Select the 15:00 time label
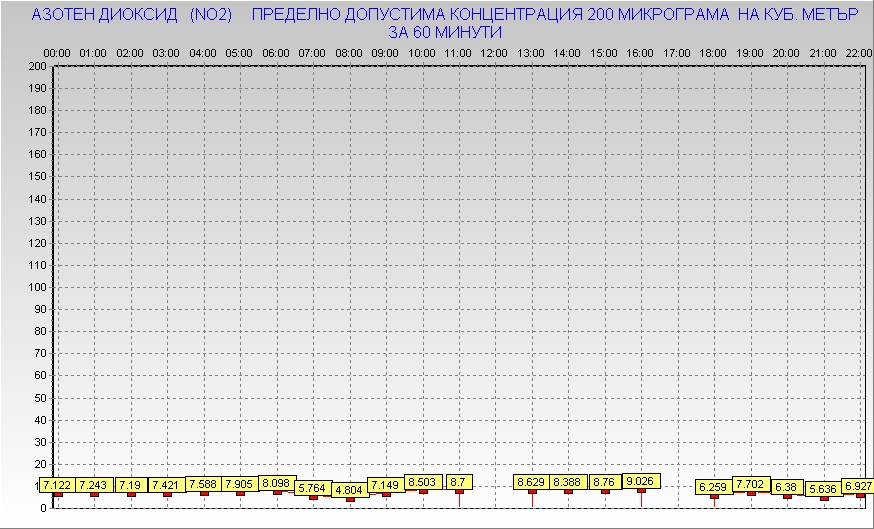 [604, 54]
